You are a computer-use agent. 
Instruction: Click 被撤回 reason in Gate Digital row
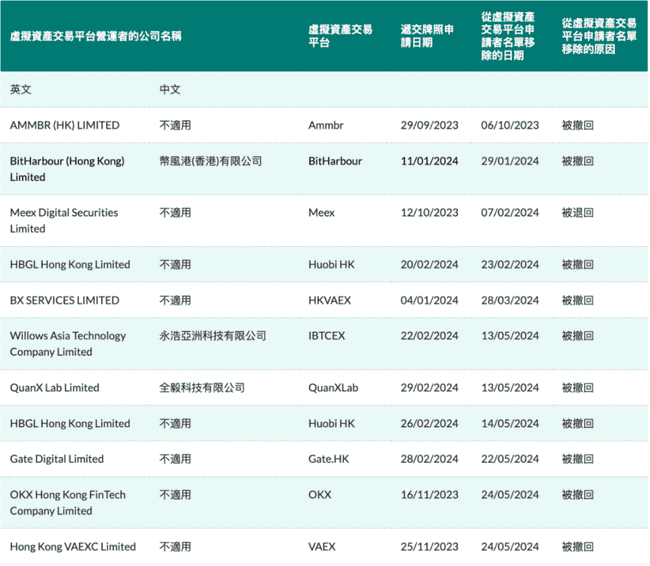pos(578,459)
